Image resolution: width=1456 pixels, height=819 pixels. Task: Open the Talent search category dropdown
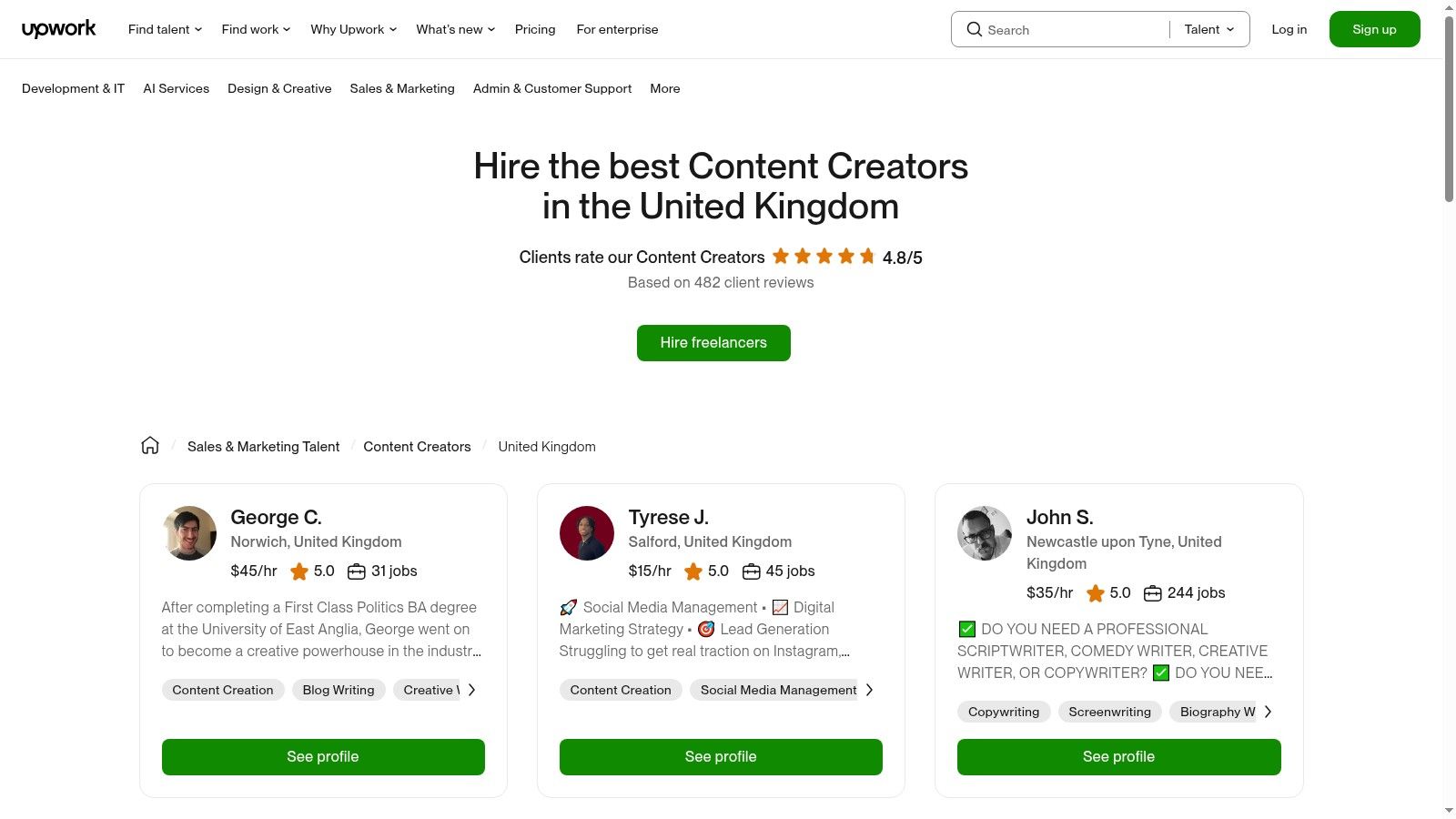pyautogui.click(x=1209, y=29)
